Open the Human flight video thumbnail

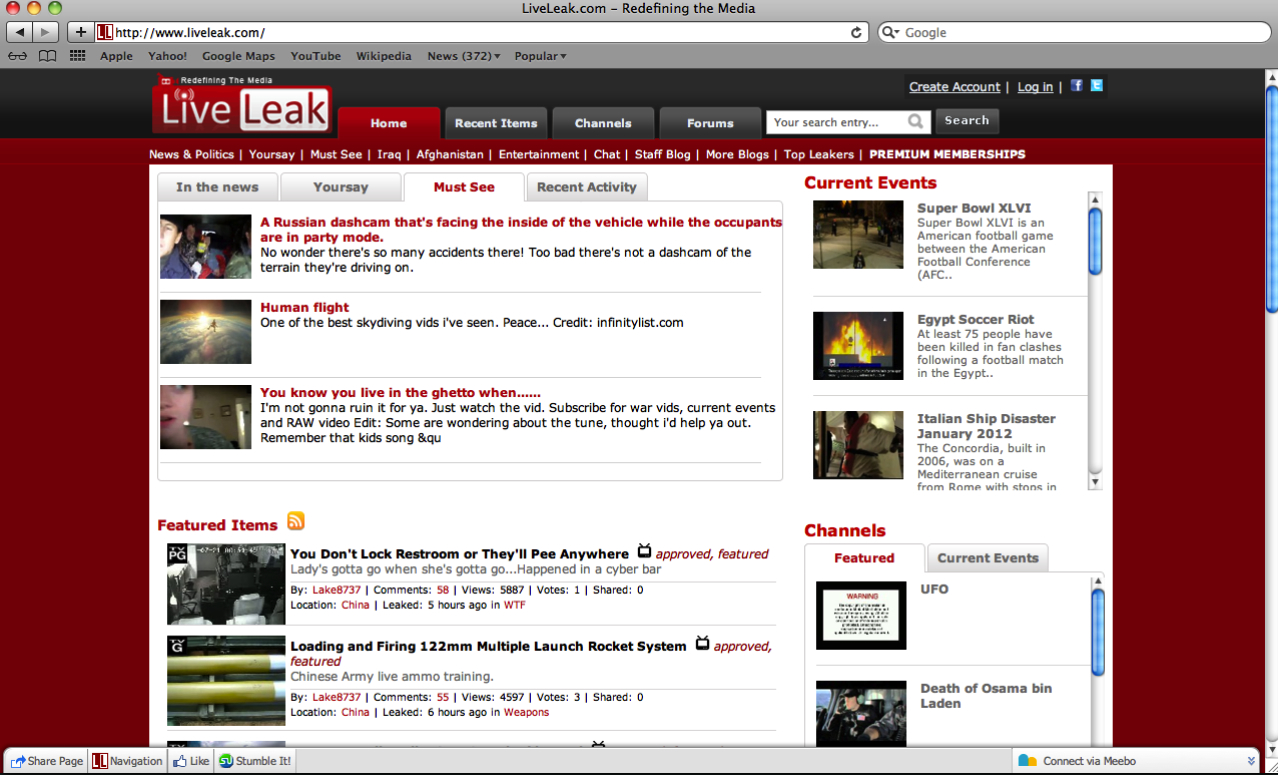pos(205,332)
